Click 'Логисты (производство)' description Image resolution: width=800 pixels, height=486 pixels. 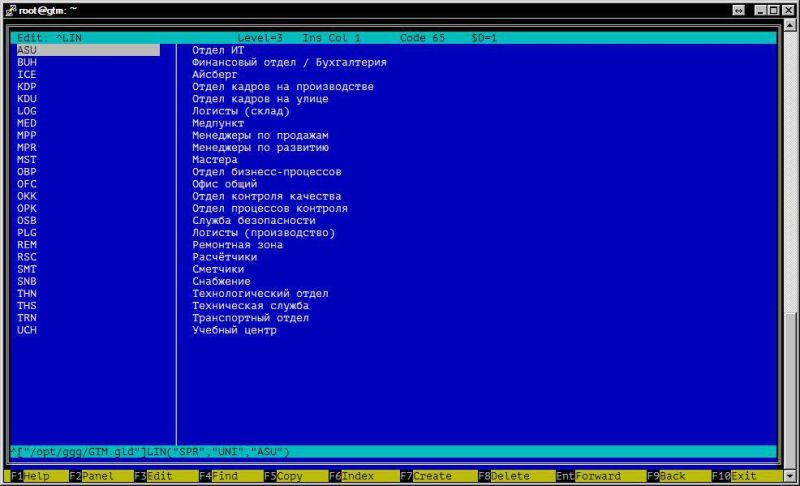[264, 233]
